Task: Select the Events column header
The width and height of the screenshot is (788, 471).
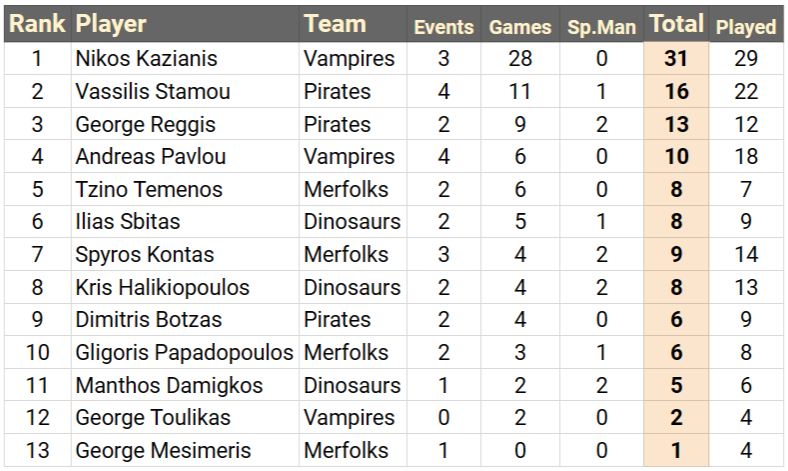Action: tap(443, 27)
